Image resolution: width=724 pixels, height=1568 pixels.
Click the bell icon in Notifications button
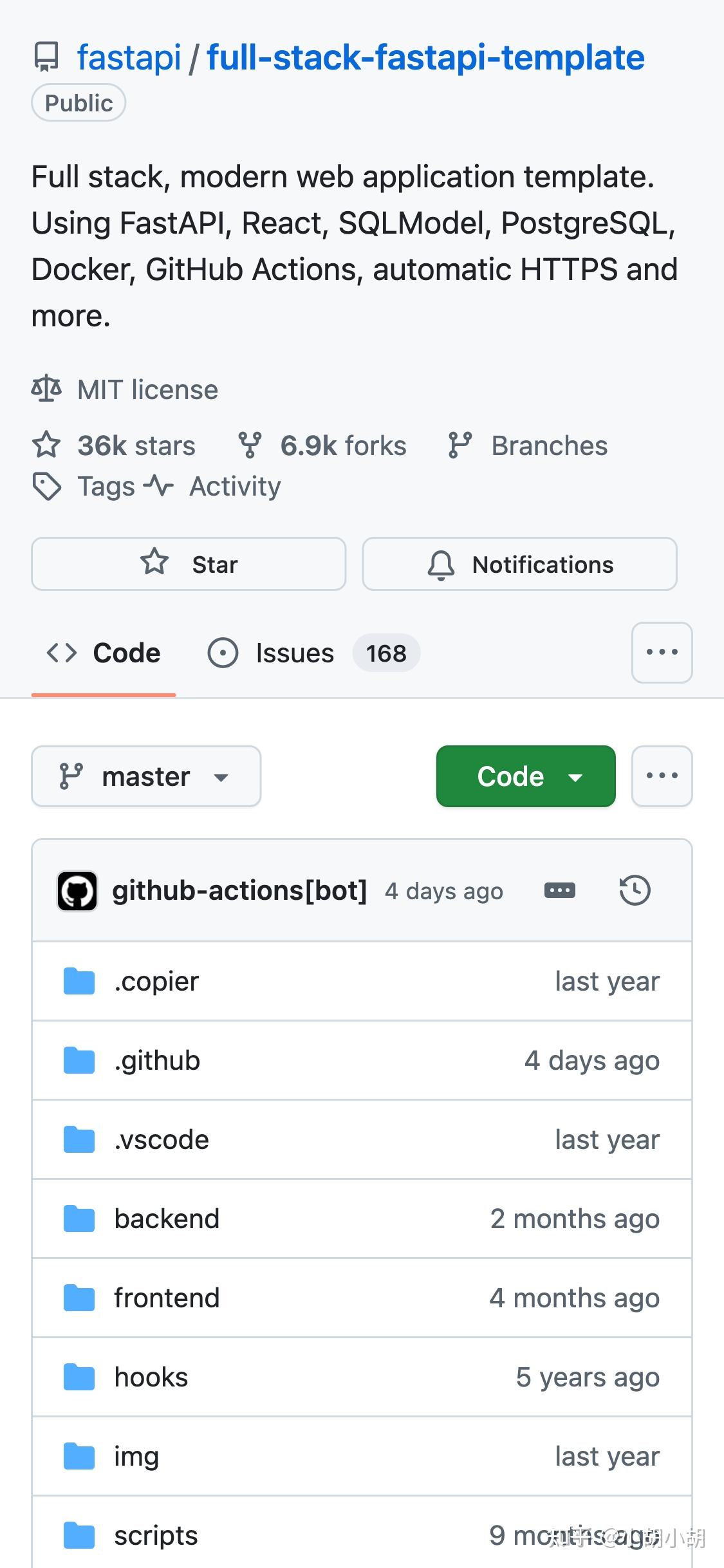click(441, 565)
